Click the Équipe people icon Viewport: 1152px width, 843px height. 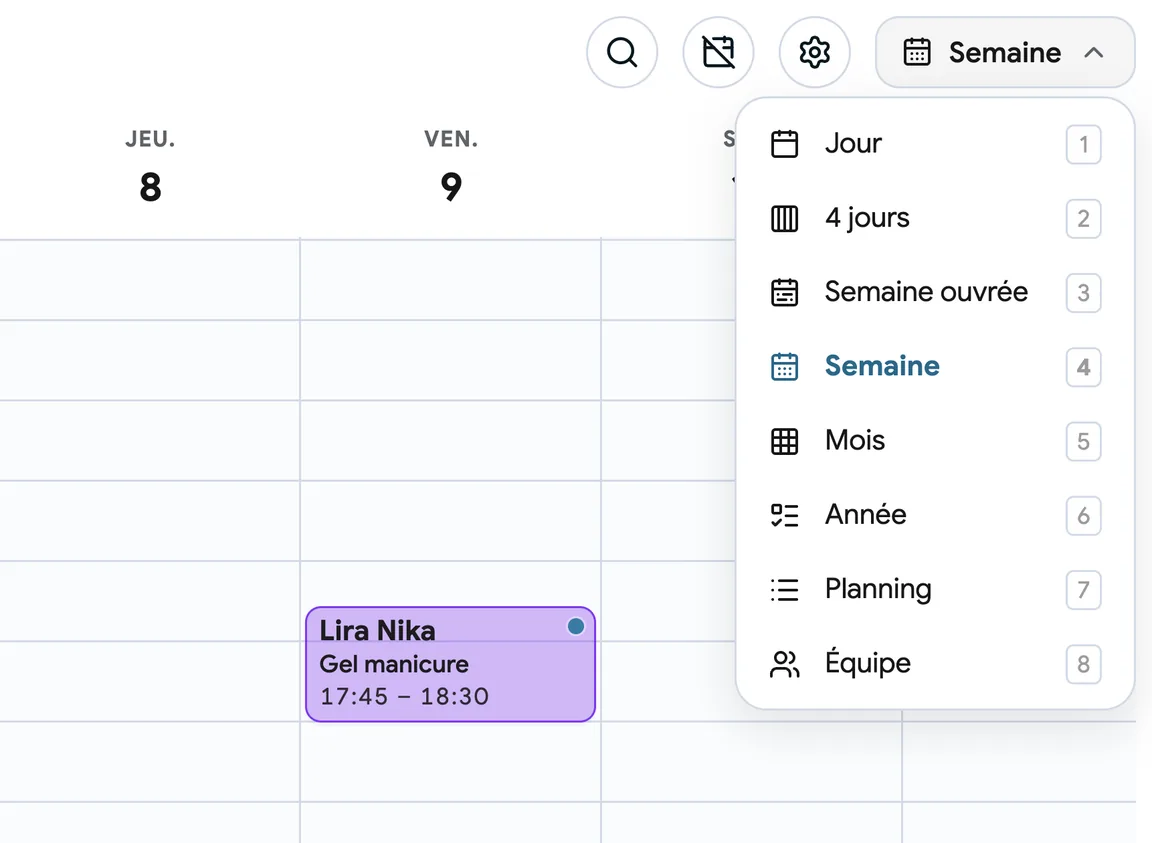784,664
